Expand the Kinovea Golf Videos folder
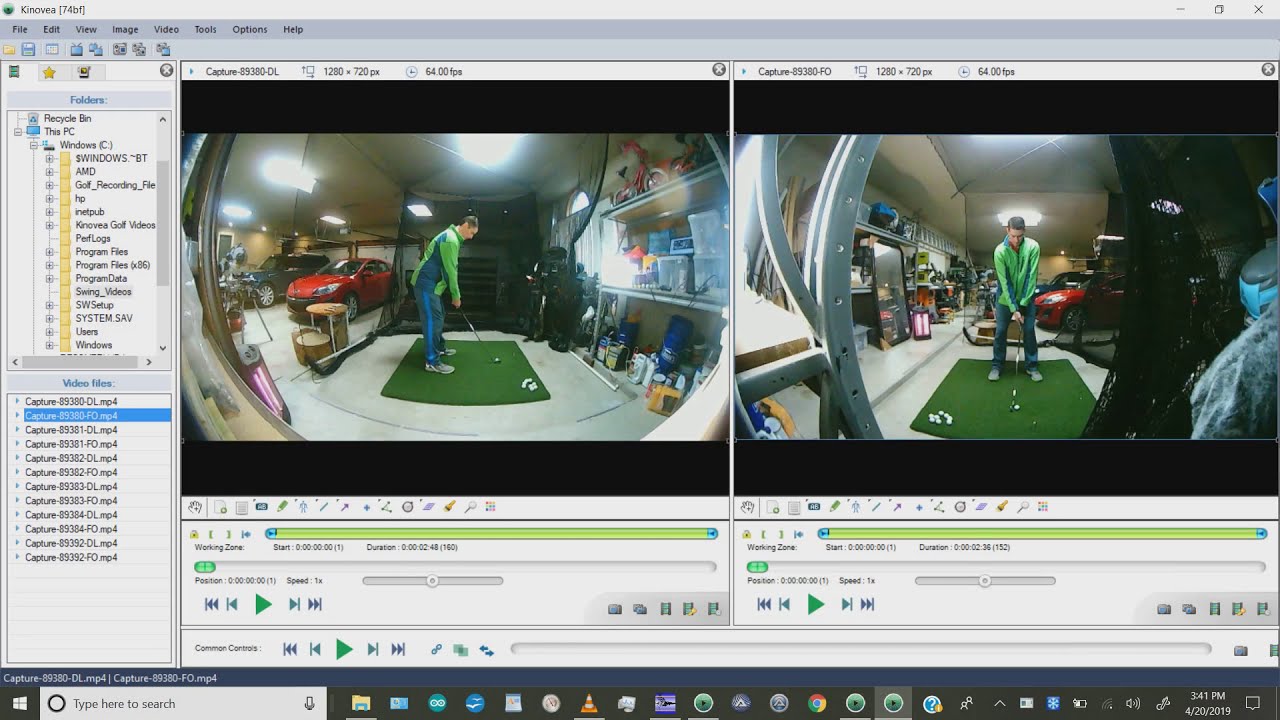This screenshot has height=720, width=1280. point(50,225)
